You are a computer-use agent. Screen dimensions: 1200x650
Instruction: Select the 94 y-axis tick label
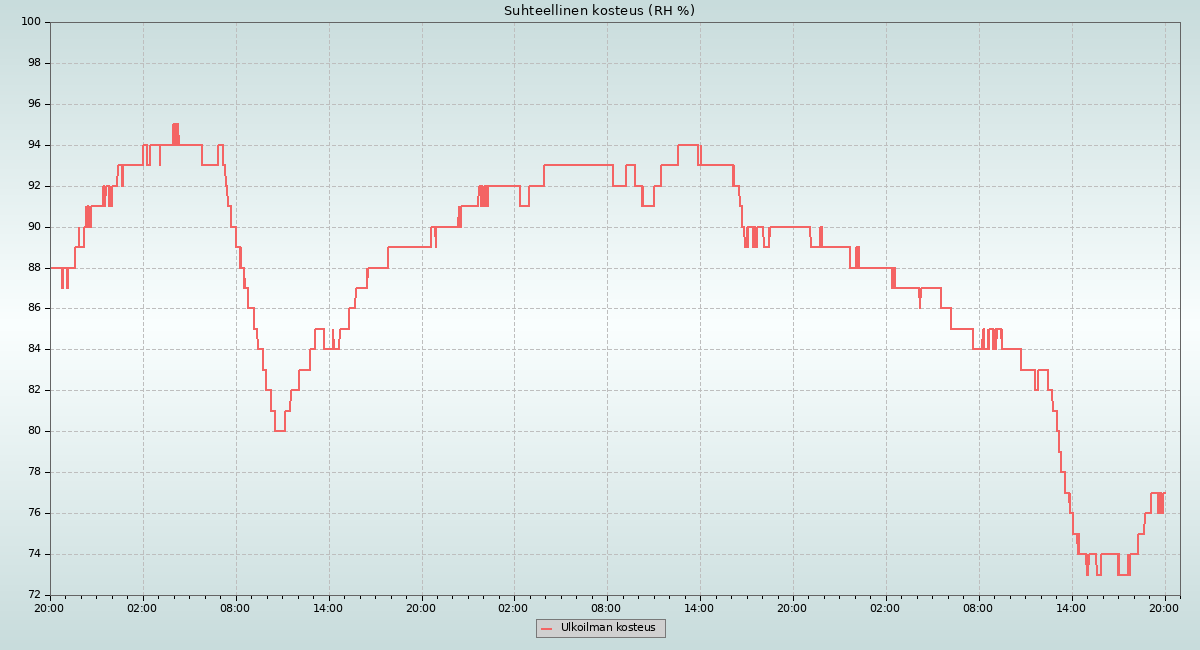tap(33, 145)
